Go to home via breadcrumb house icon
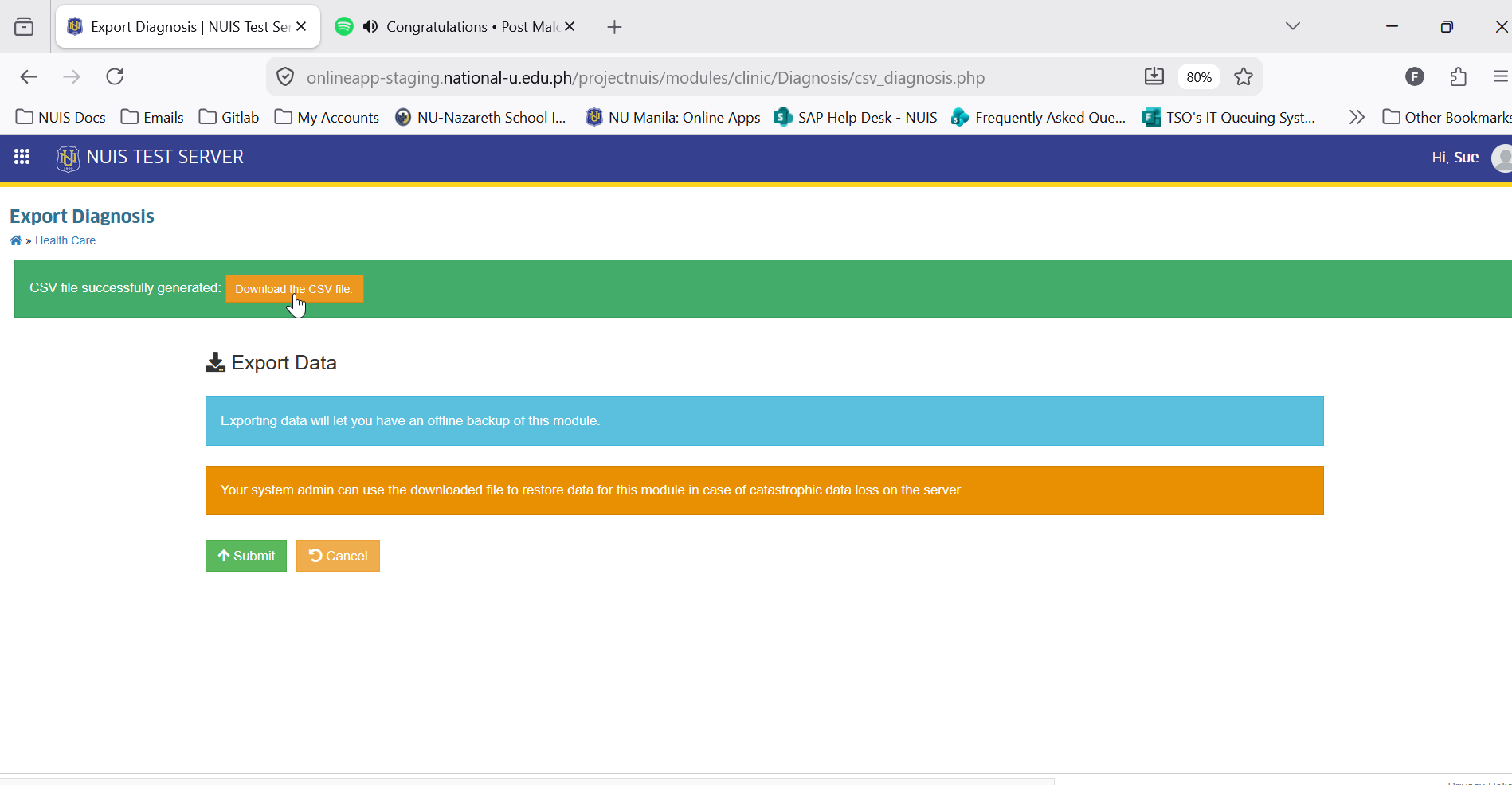The image size is (1512, 785). click(16, 240)
